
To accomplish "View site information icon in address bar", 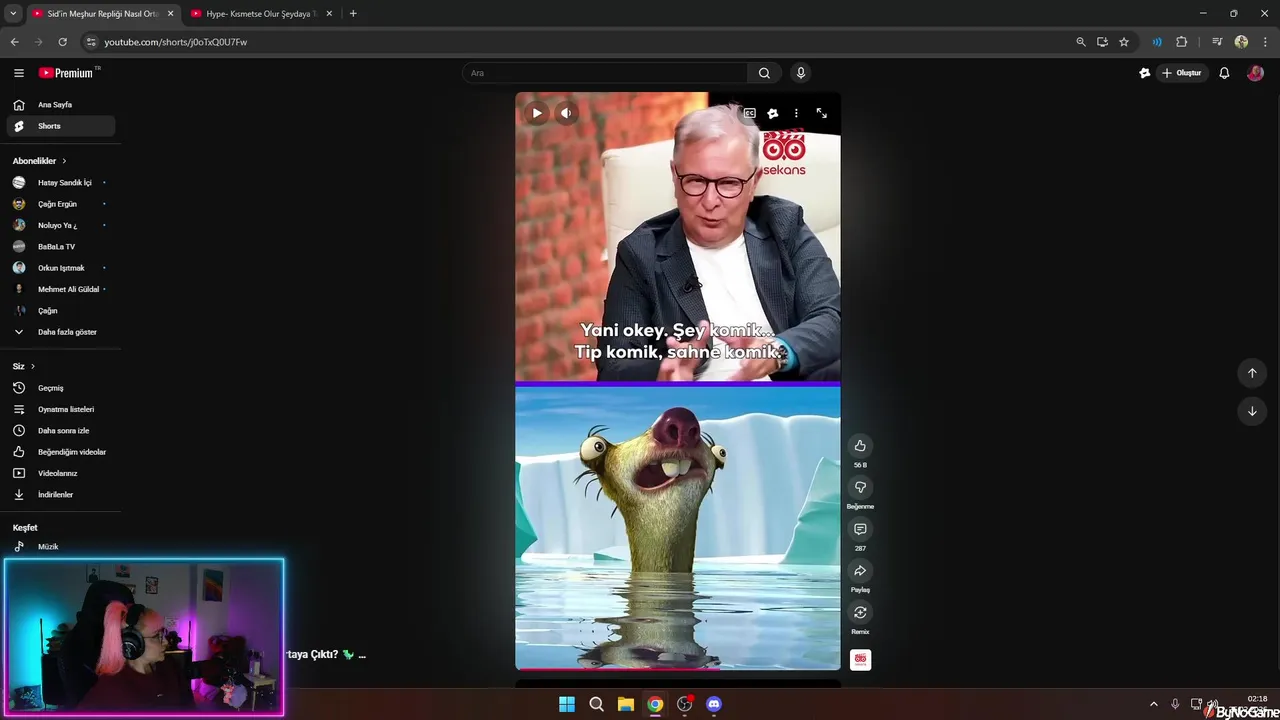I will point(91,42).
